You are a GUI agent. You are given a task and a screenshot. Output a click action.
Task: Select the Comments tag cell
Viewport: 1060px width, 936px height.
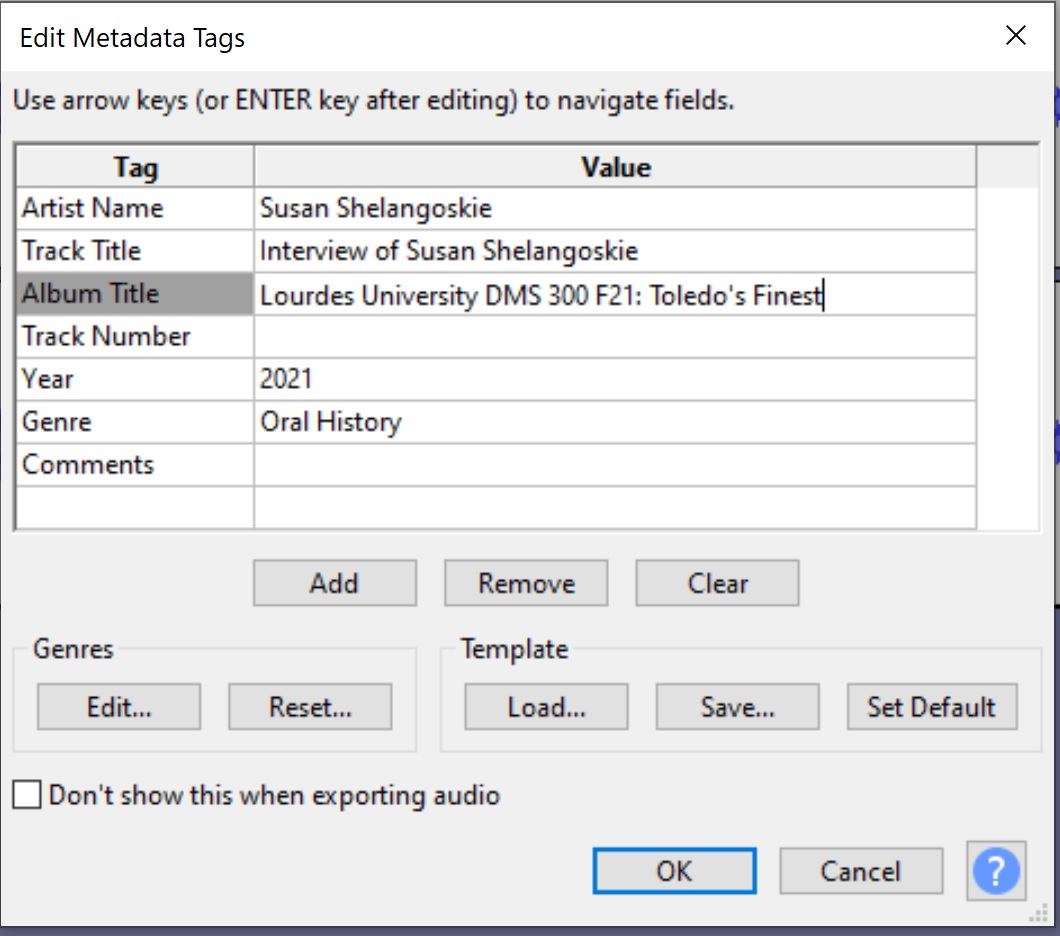[x=135, y=465]
